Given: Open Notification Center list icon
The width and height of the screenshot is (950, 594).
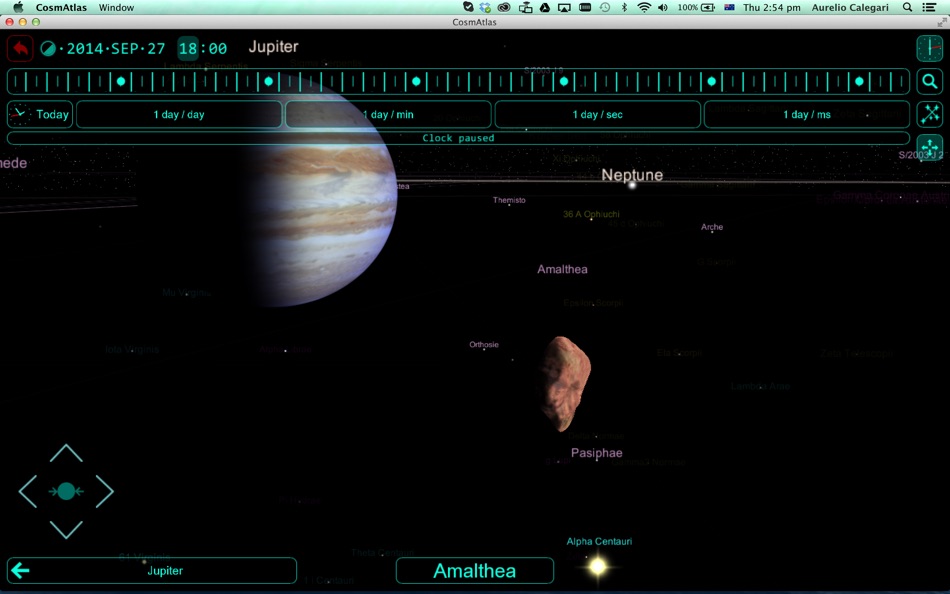Looking at the screenshot, I should 929,7.
